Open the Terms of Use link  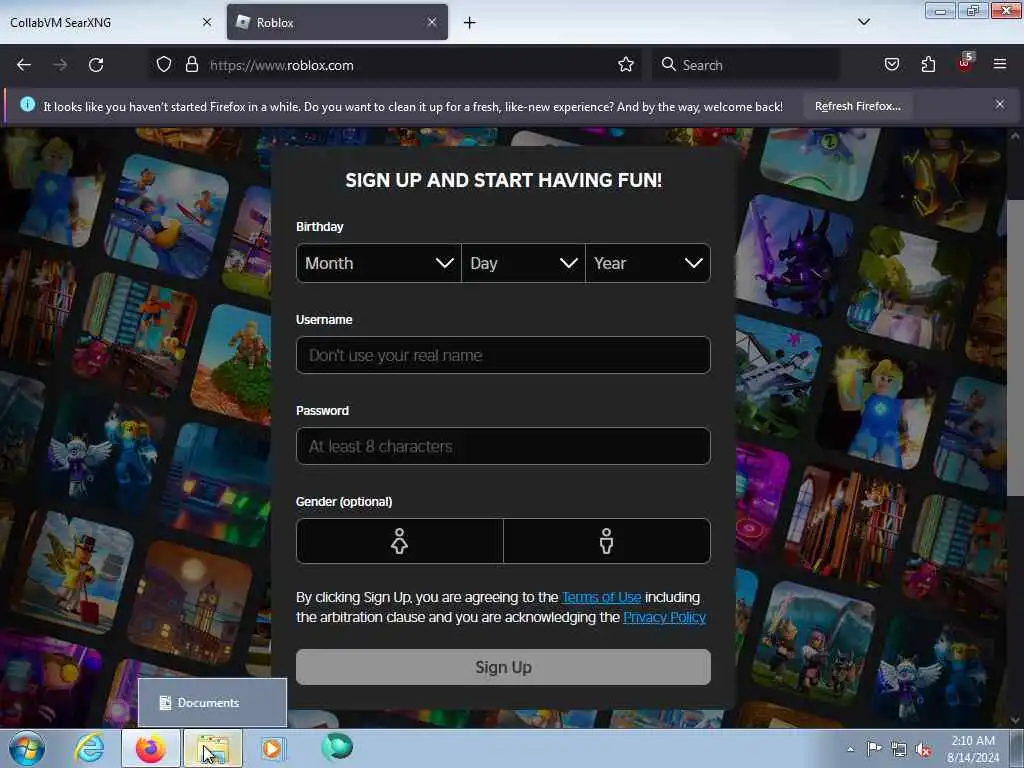tap(601, 597)
